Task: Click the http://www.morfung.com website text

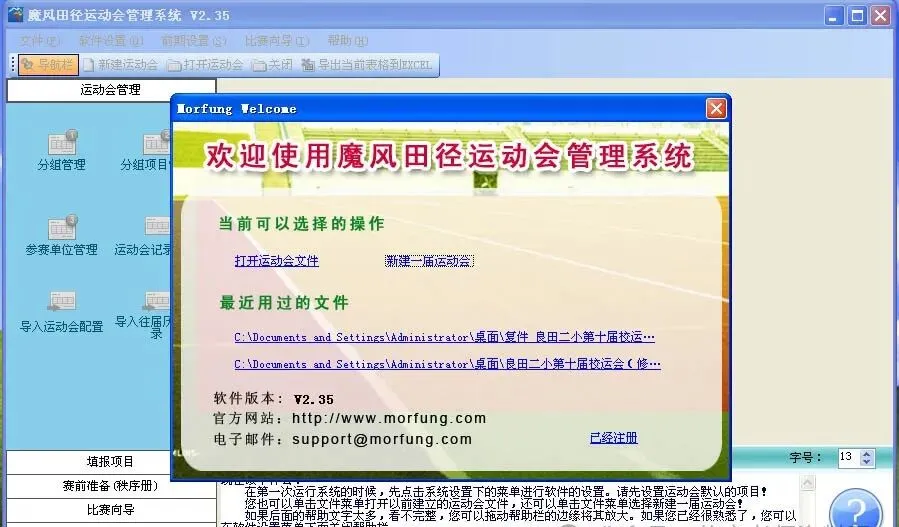Action: coord(389,418)
